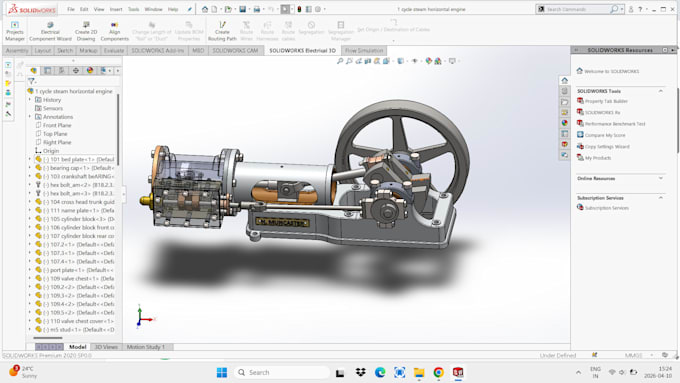
Task: Click the Zoom to Area icon
Action: click(x=349, y=61)
